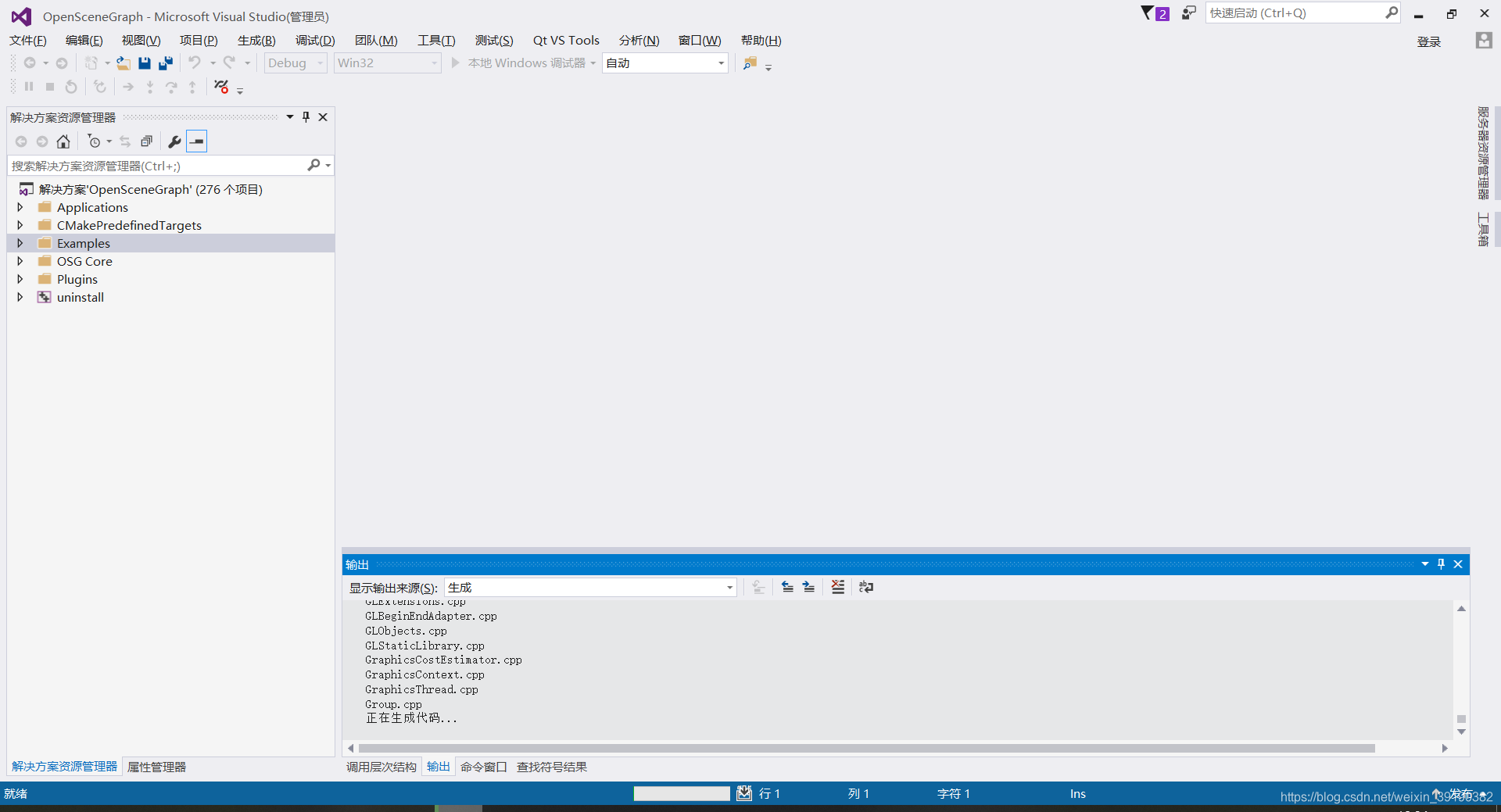Click the Pause debugging icon
Viewport: 1501px width, 812px height.
coord(29,87)
